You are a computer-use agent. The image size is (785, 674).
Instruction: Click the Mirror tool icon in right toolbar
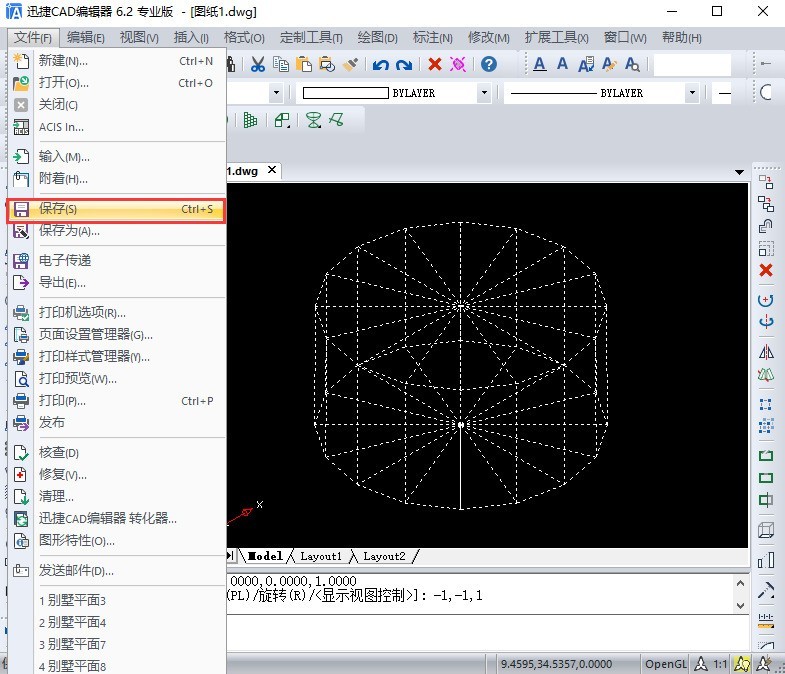[x=766, y=352]
